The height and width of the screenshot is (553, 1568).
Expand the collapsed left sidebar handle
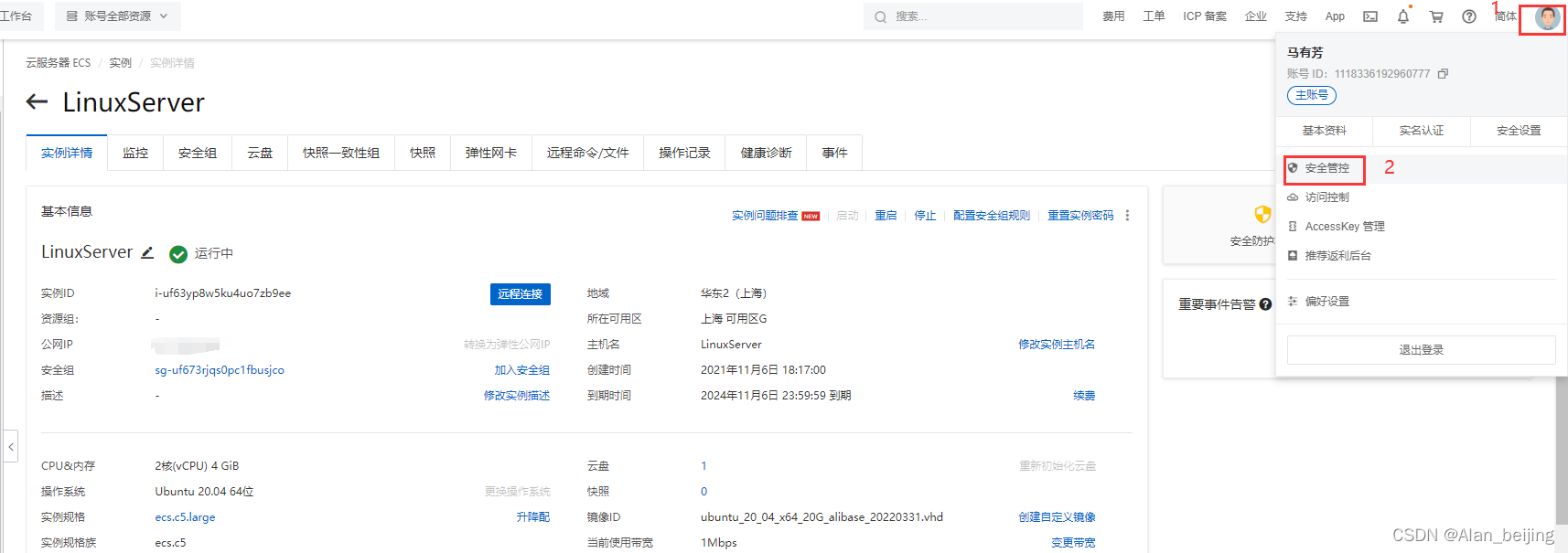point(10,446)
